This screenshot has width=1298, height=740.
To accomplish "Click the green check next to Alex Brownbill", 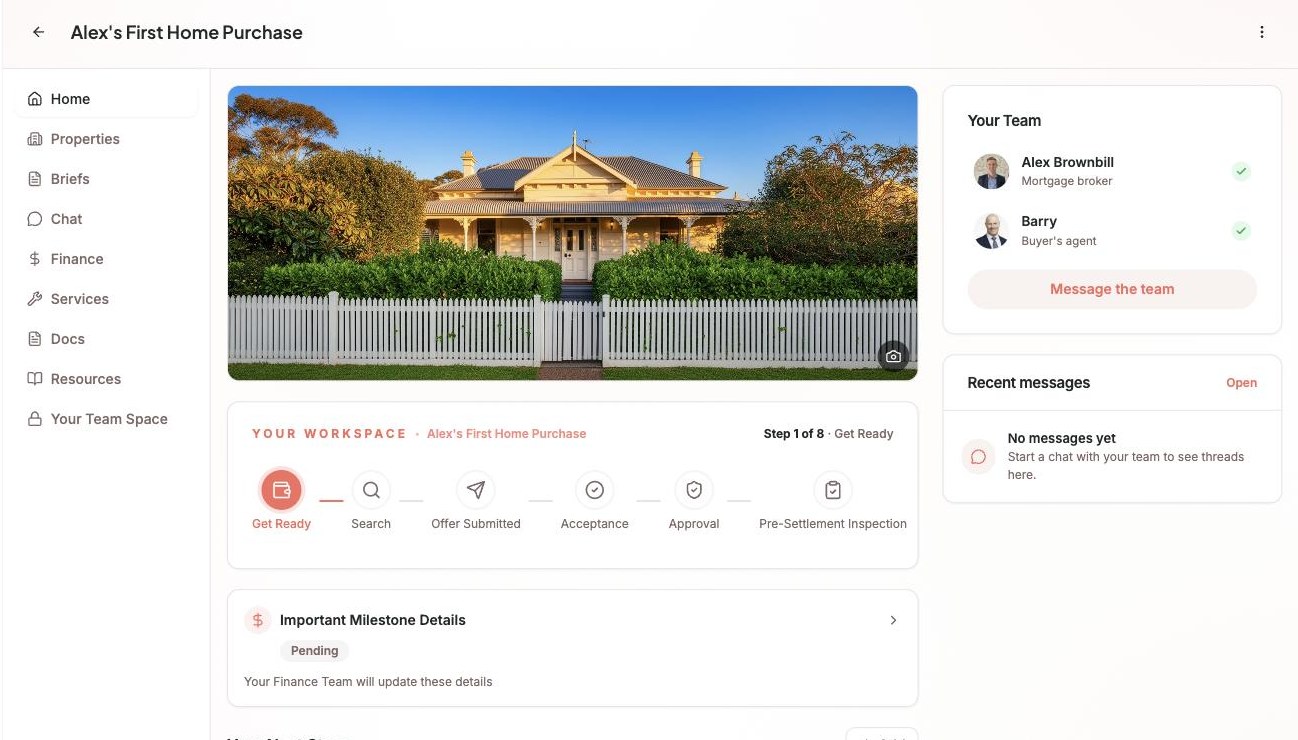I will pyautogui.click(x=1241, y=171).
